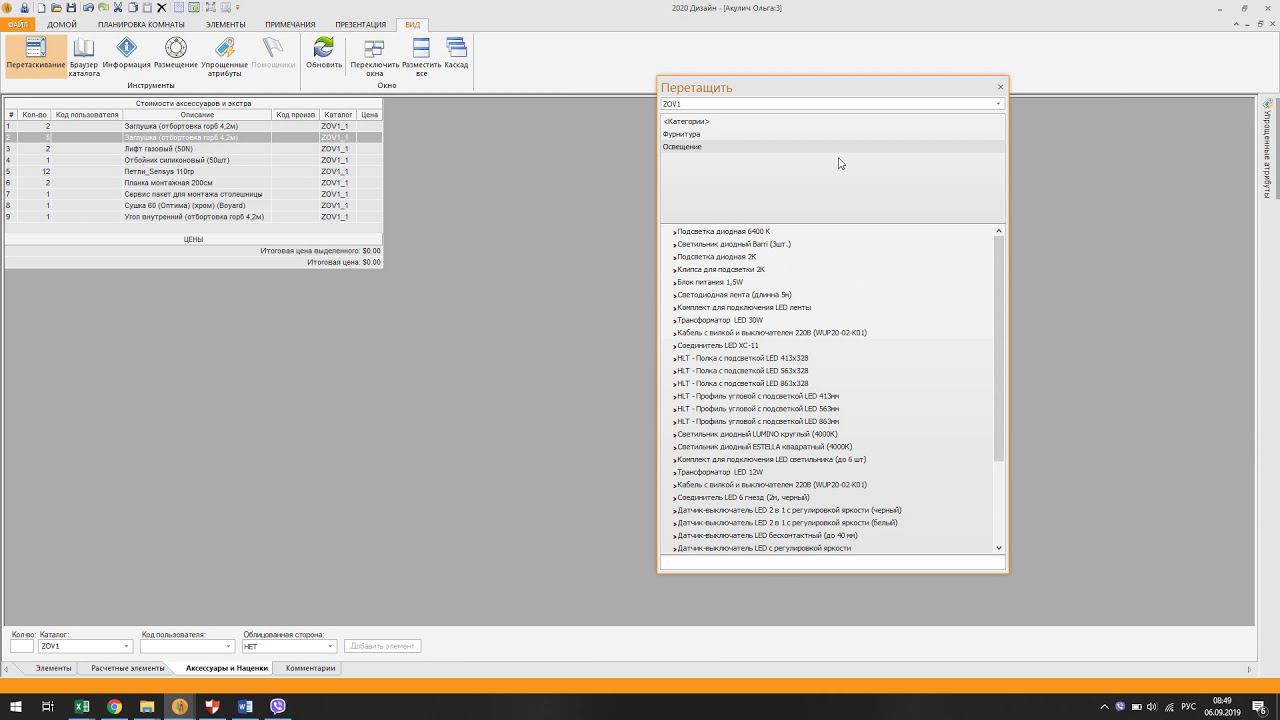Click the Кол-во input field
The width and height of the screenshot is (1280, 720).
[x=22, y=646]
